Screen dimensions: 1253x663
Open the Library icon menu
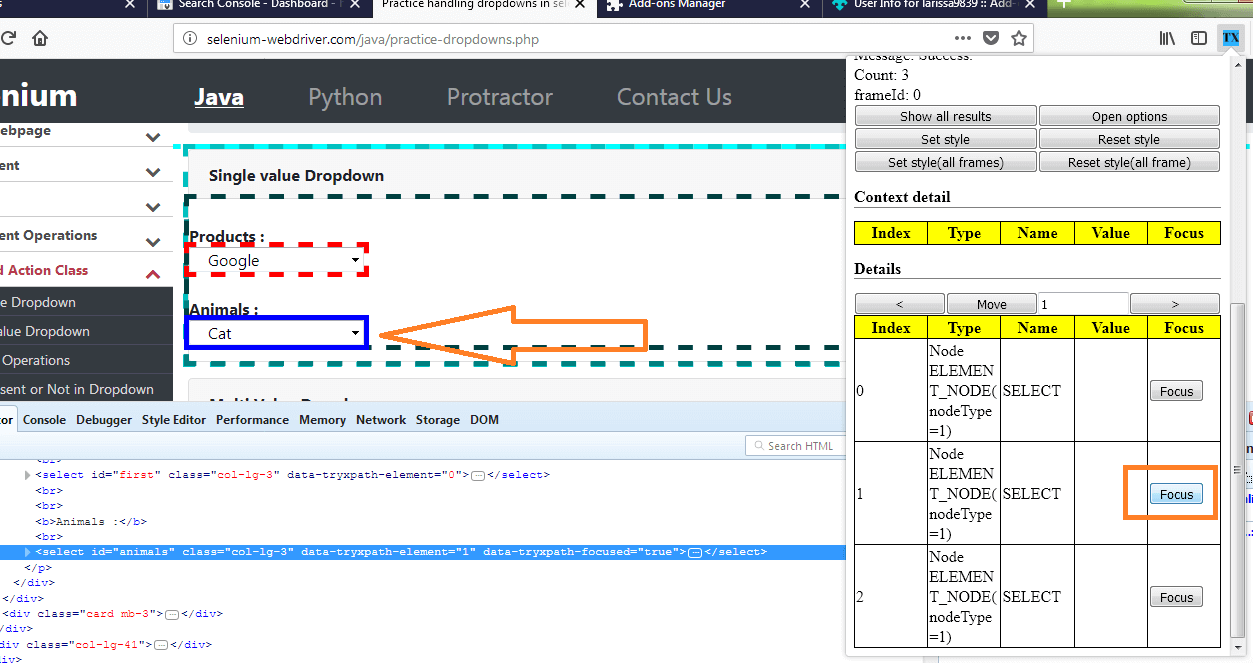pyautogui.click(x=1166, y=38)
